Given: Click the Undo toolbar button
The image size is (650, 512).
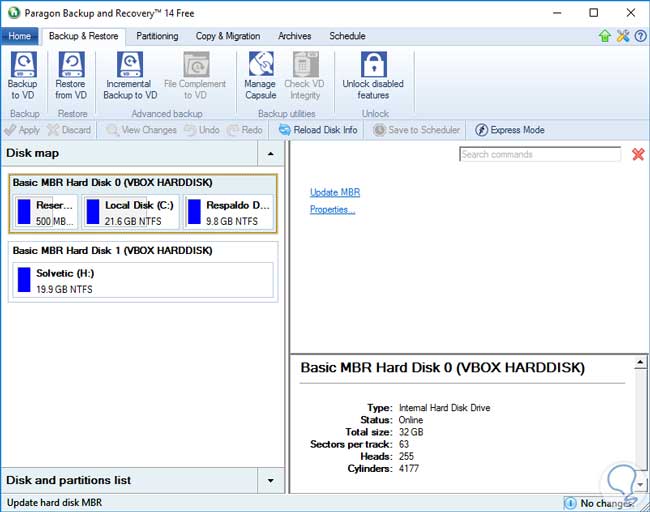Looking at the screenshot, I should [x=202, y=130].
